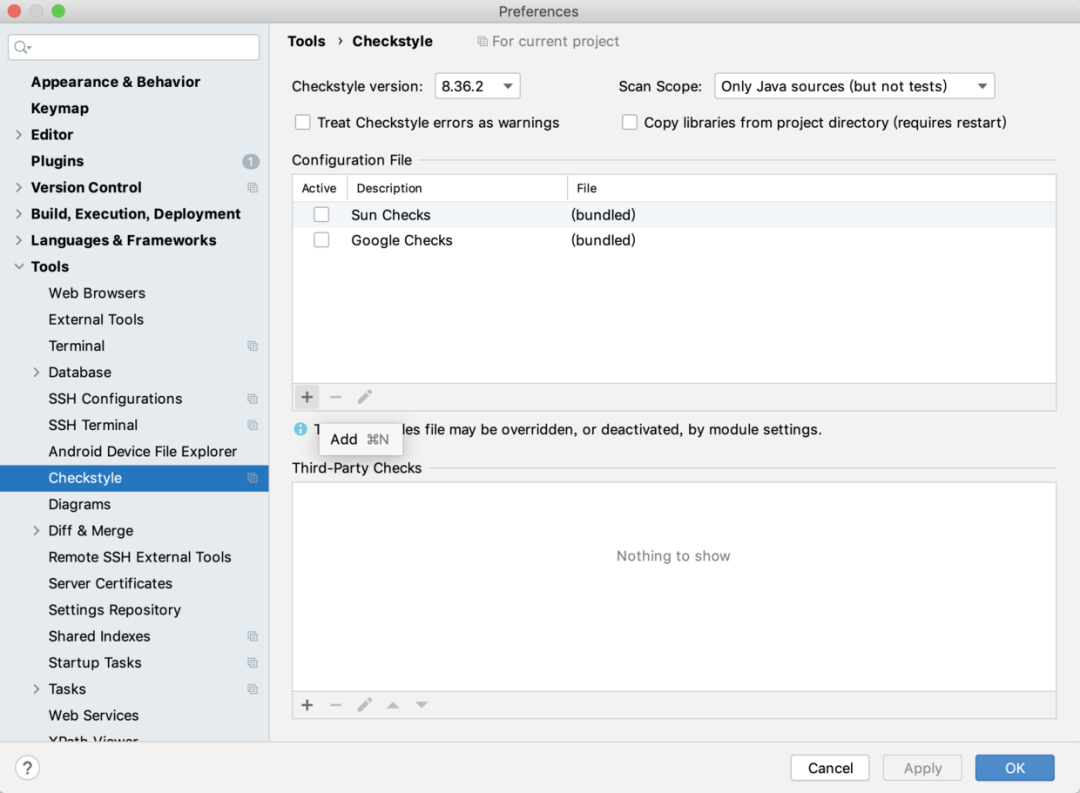The image size is (1080, 793).
Task: Select Settings Repository item
Action: (115, 610)
